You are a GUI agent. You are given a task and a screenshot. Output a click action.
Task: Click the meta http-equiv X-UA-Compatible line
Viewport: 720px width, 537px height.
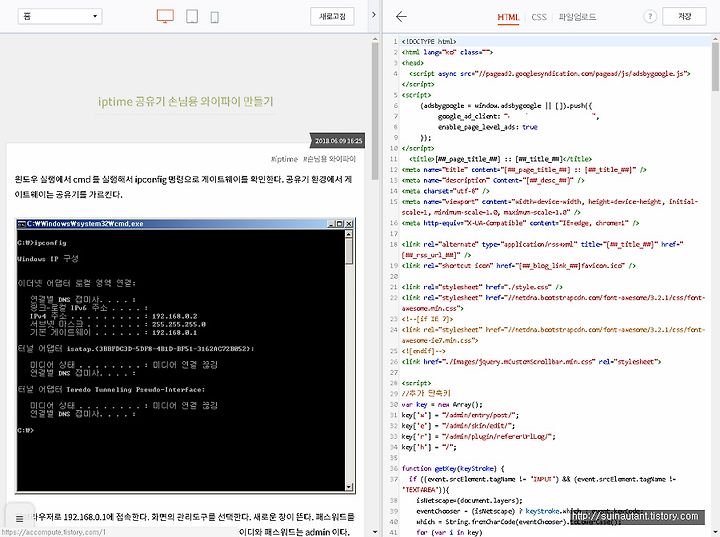pyautogui.click(x=520, y=223)
